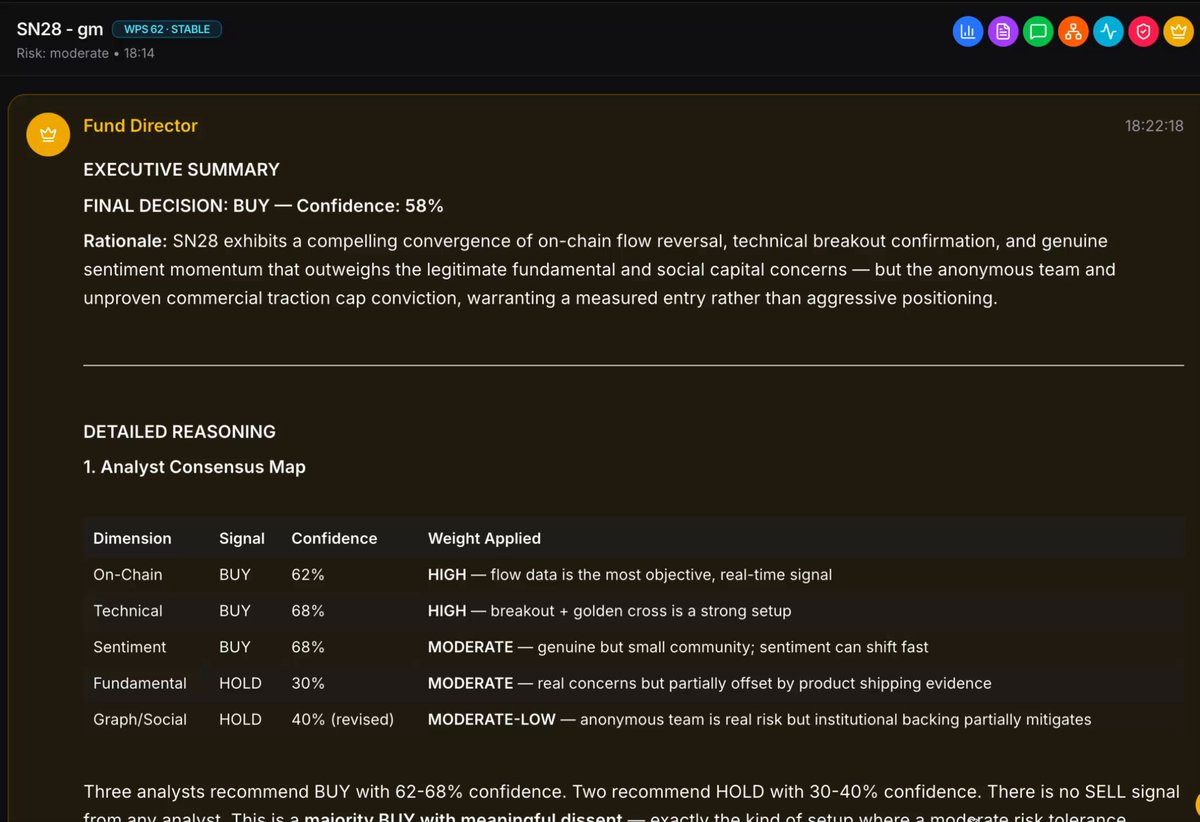The width and height of the screenshot is (1200, 822).
Task: Click the Weight Applied column header
Action: pyautogui.click(x=484, y=538)
